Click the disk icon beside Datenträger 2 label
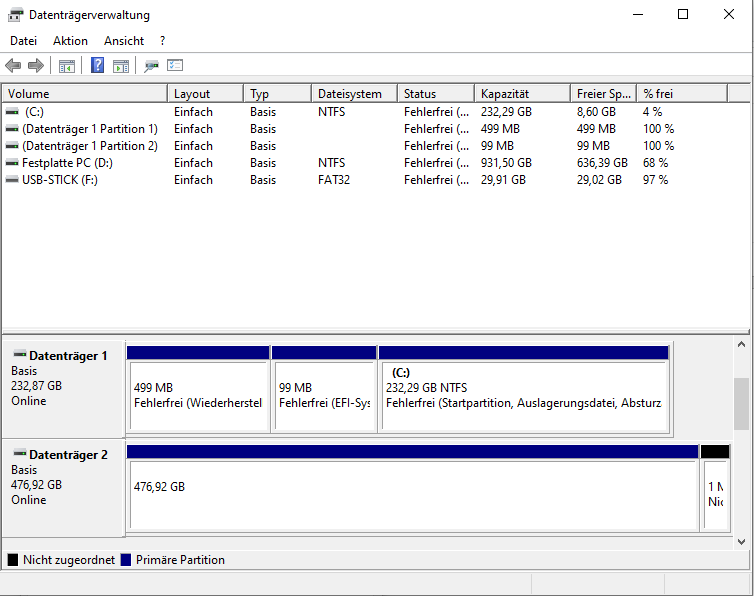 coord(20,453)
